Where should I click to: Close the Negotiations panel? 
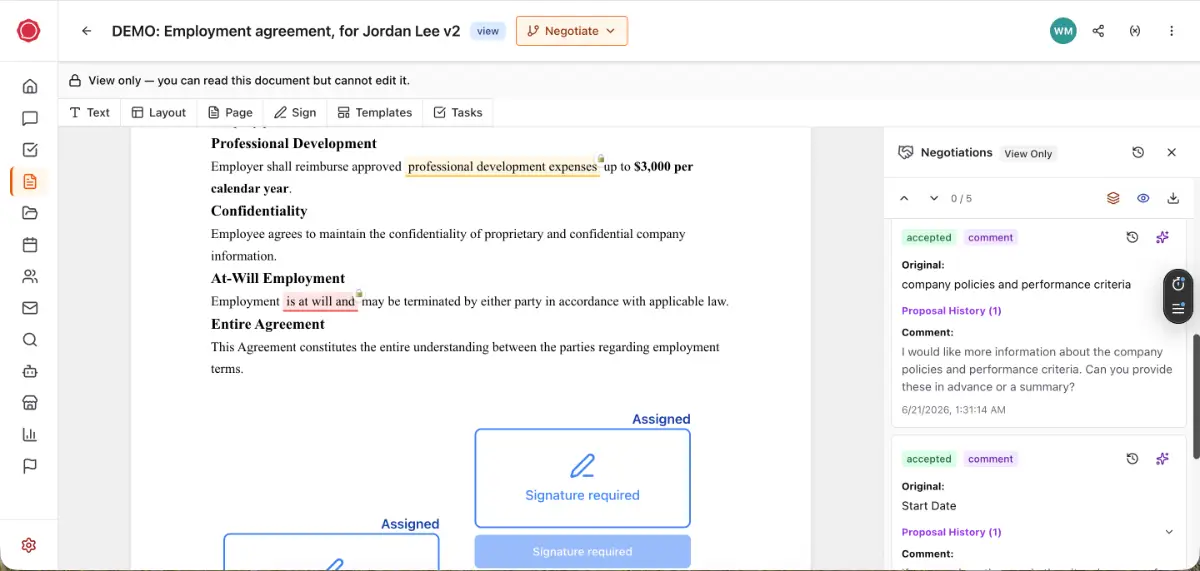pyautogui.click(x=1172, y=152)
